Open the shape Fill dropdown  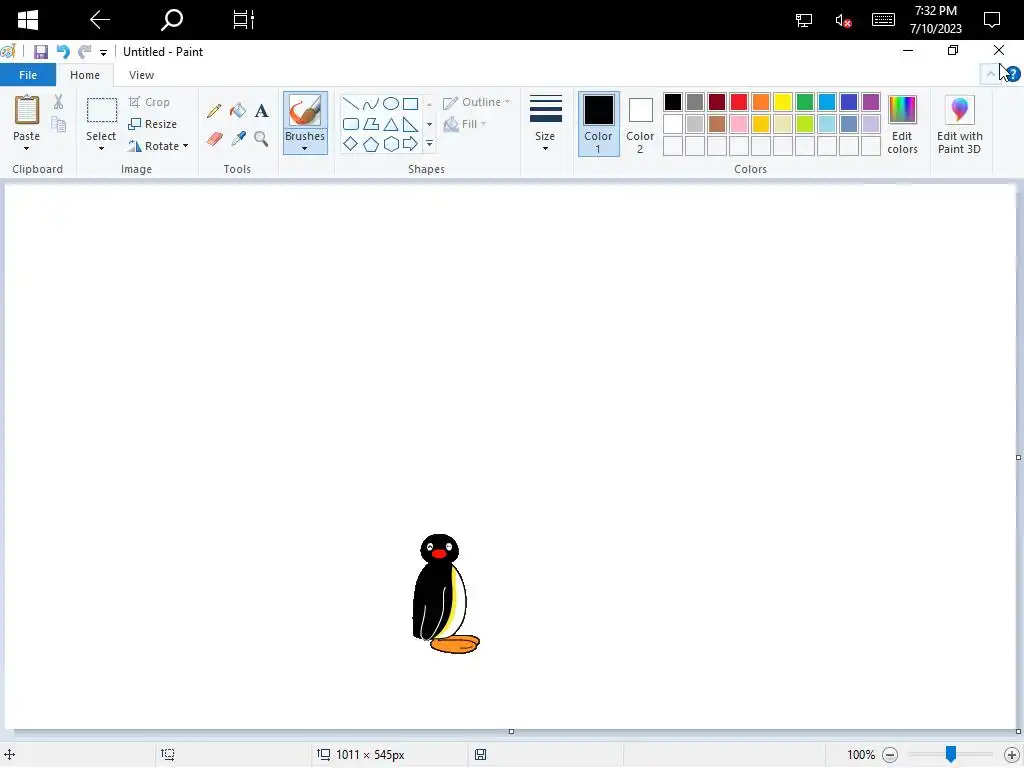pyautogui.click(x=465, y=124)
